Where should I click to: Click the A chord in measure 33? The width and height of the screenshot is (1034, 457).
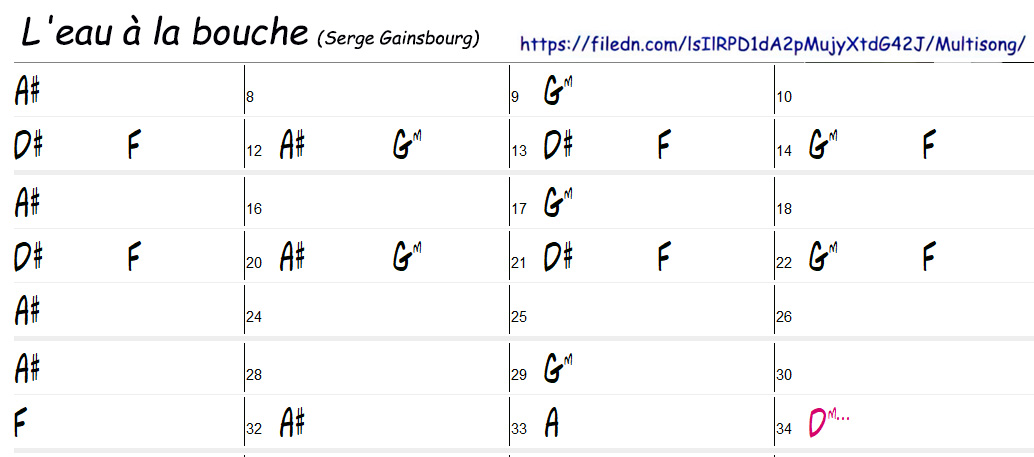pyautogui.click(x=551, y=423)
